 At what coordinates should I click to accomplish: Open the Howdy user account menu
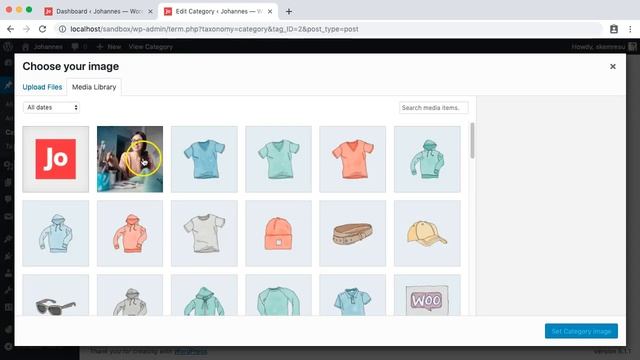point(604,47)
